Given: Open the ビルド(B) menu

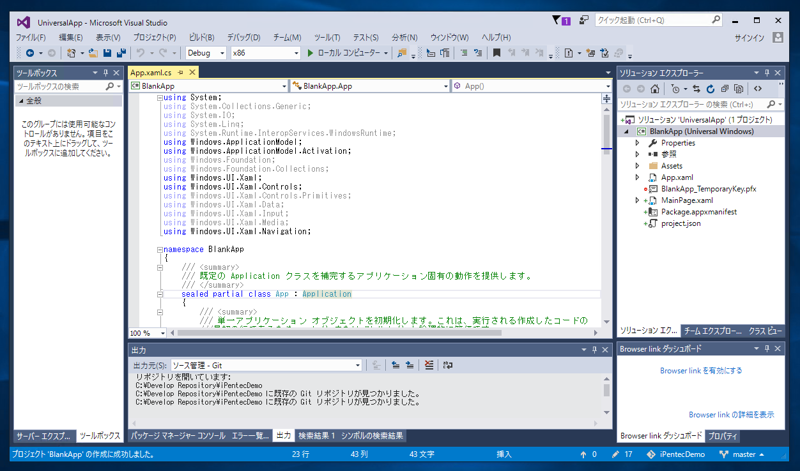Looking at the screenshot, I should point(202,37).
